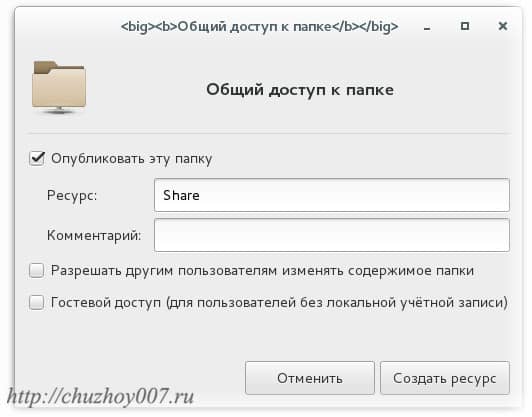The width and height of the screenshot is (532, 417).
Task: Click the 'Создать ресурс' button
Action: [x=445, y=378]
